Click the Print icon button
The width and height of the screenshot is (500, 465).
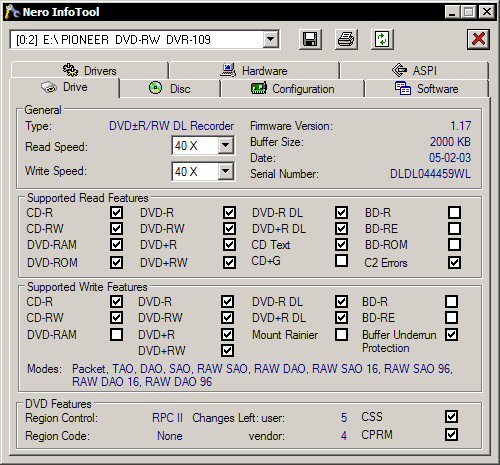[x=346, y=40]
